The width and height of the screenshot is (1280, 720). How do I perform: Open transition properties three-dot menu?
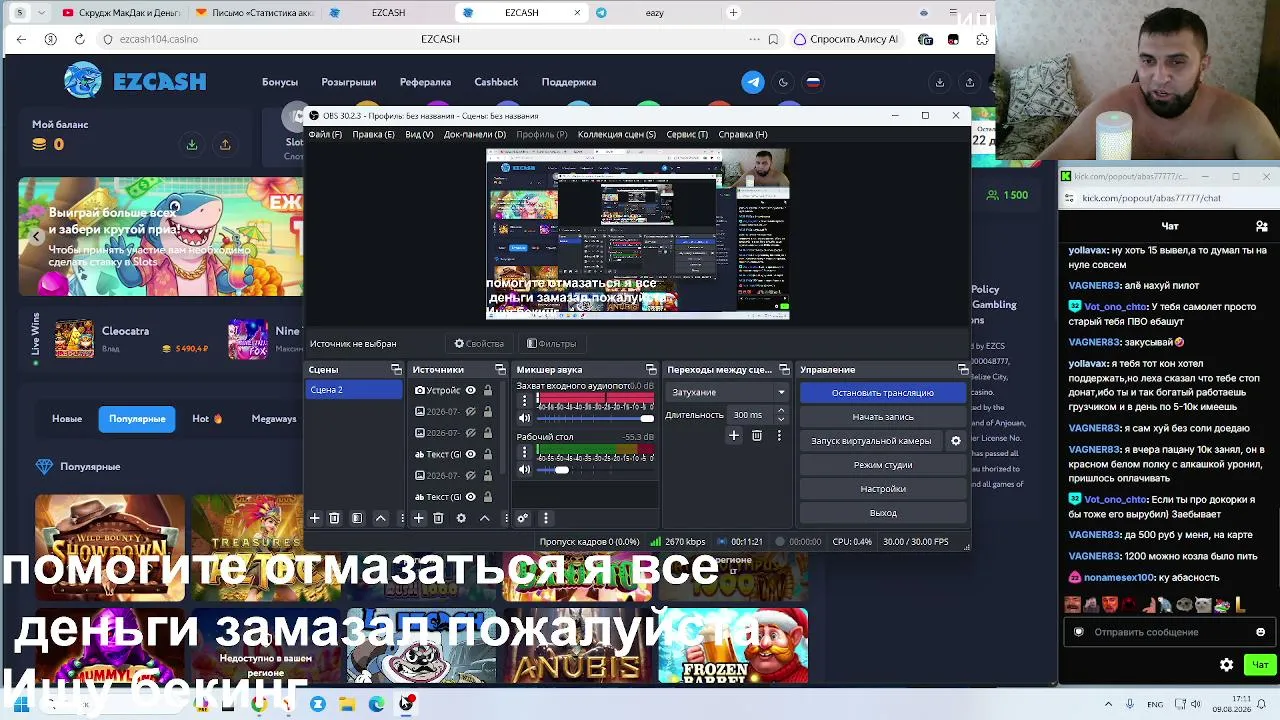click(779, 436)
